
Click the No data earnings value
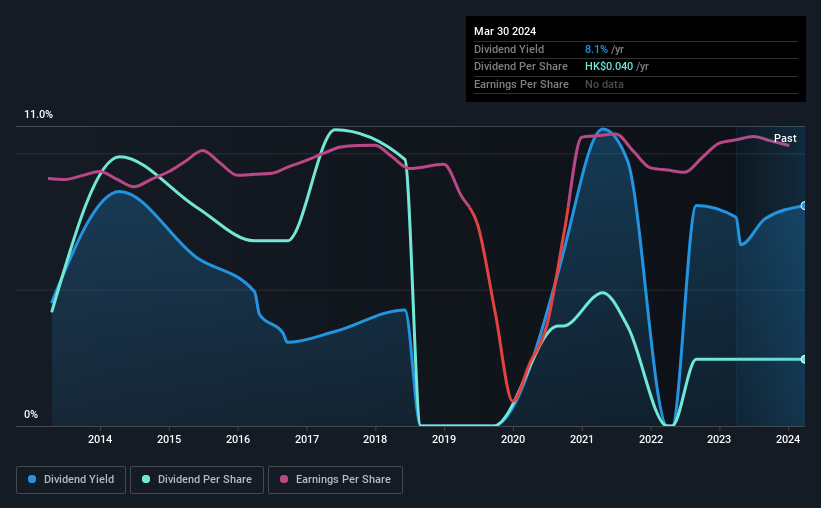coord(604,84)
